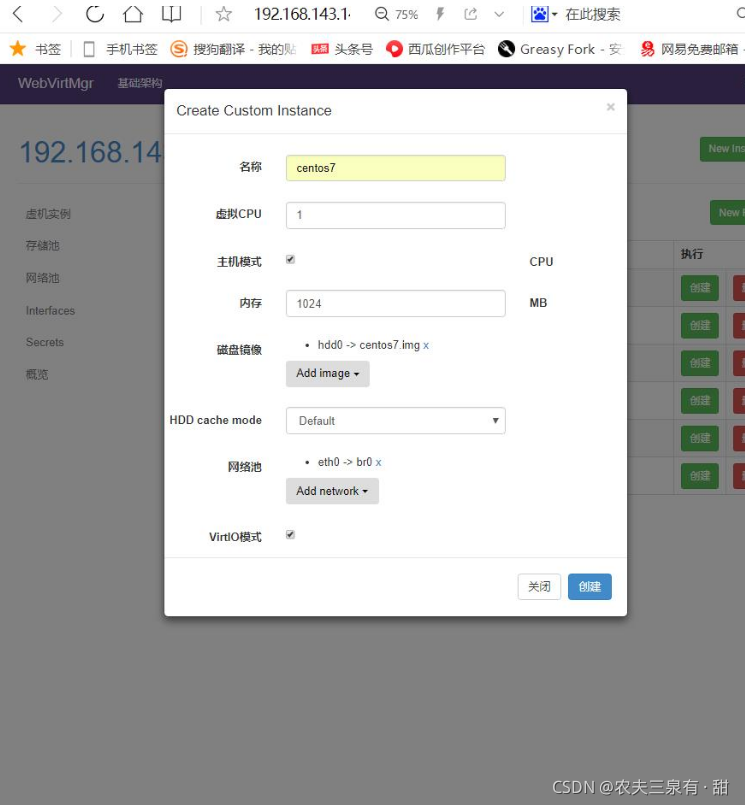Click the WebVirtMgr brand link

55,83
